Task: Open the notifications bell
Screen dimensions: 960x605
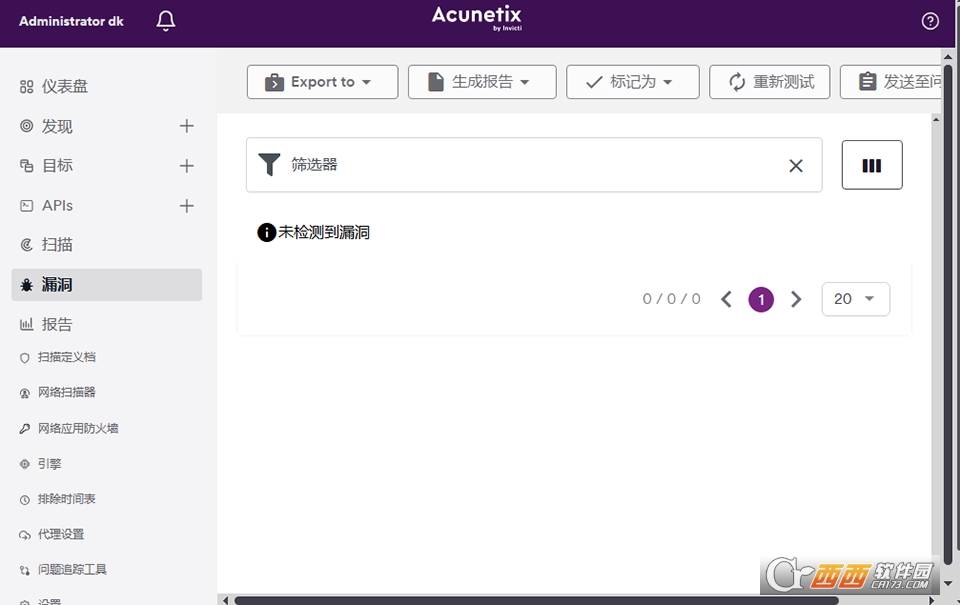Action: [165, 21]
